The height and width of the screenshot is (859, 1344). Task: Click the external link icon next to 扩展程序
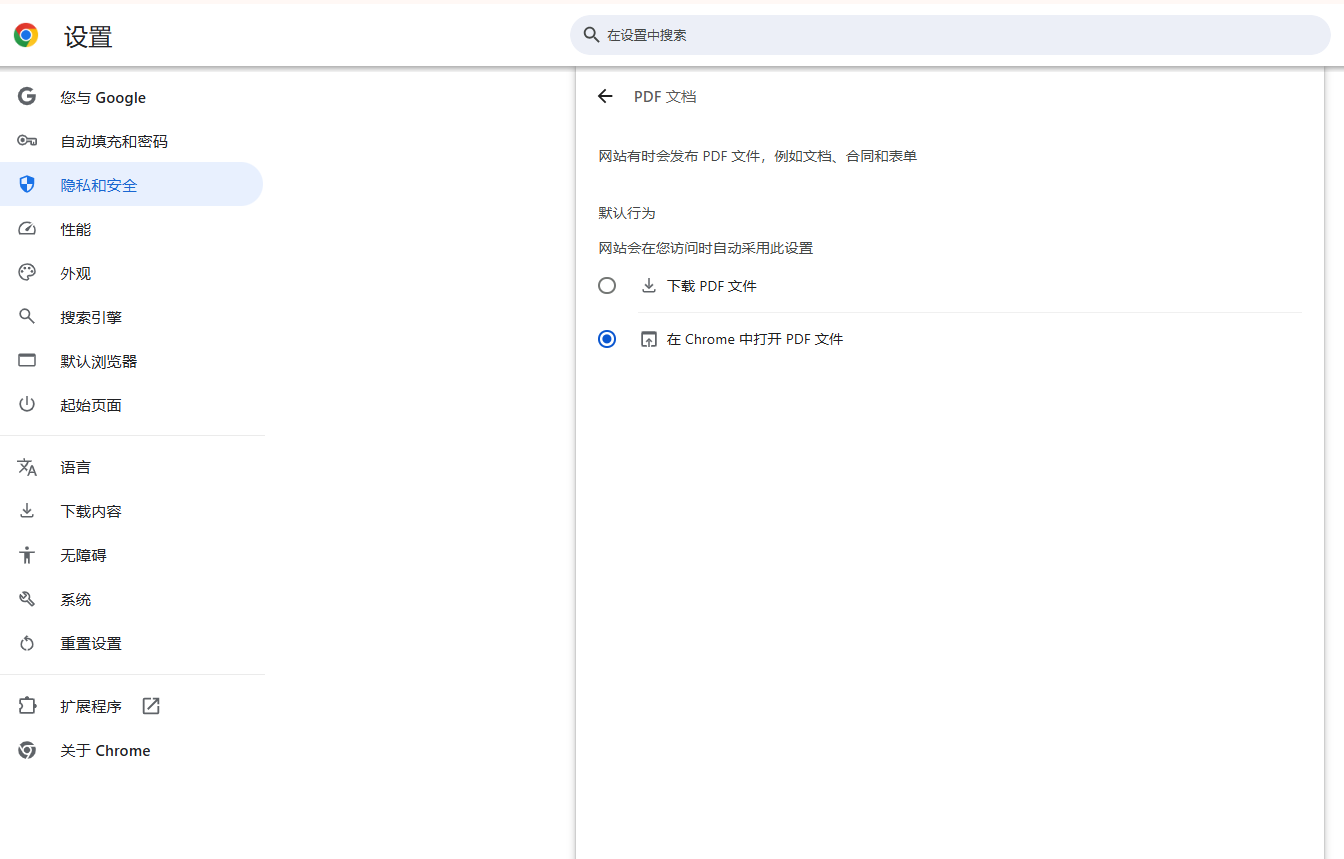point(151,706)
